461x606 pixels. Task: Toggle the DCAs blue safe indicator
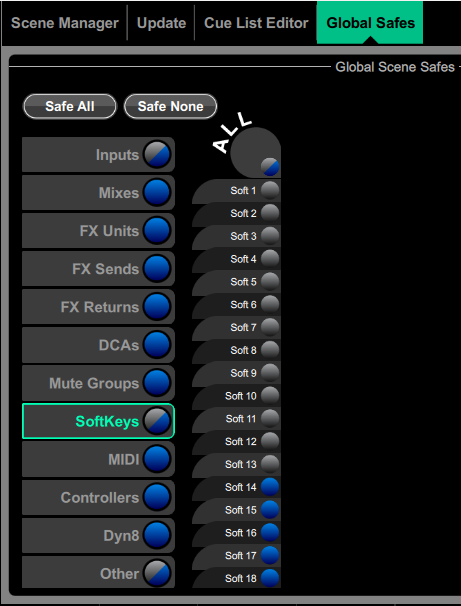(x=157, y=345)
